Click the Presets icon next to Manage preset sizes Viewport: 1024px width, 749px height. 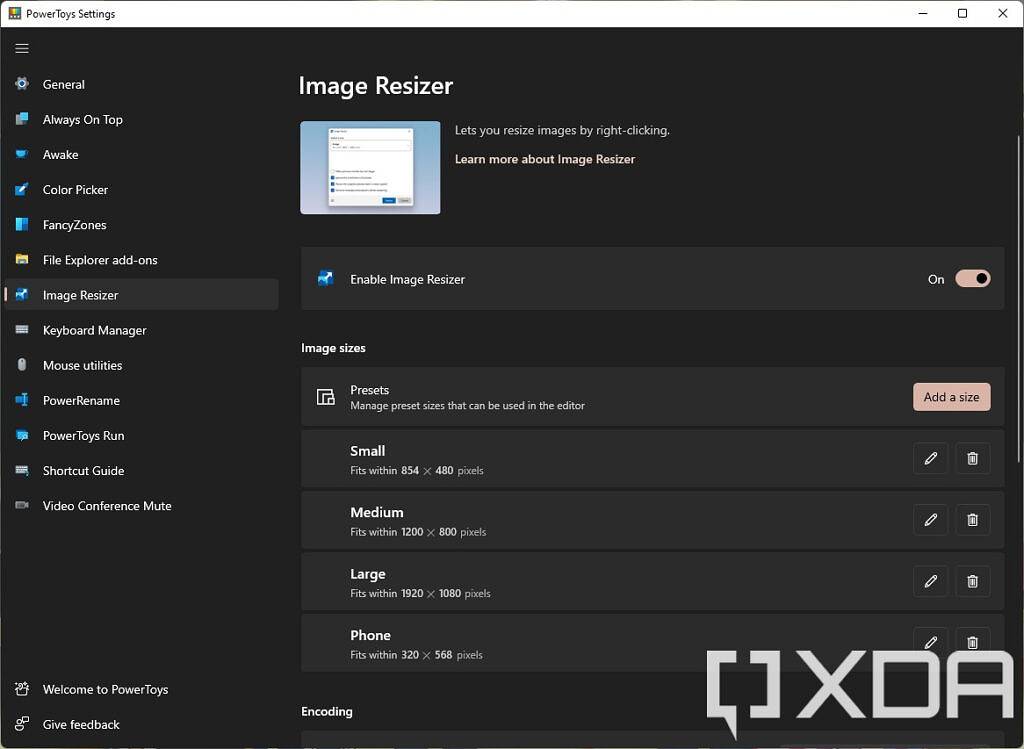[x=325, y=397]
